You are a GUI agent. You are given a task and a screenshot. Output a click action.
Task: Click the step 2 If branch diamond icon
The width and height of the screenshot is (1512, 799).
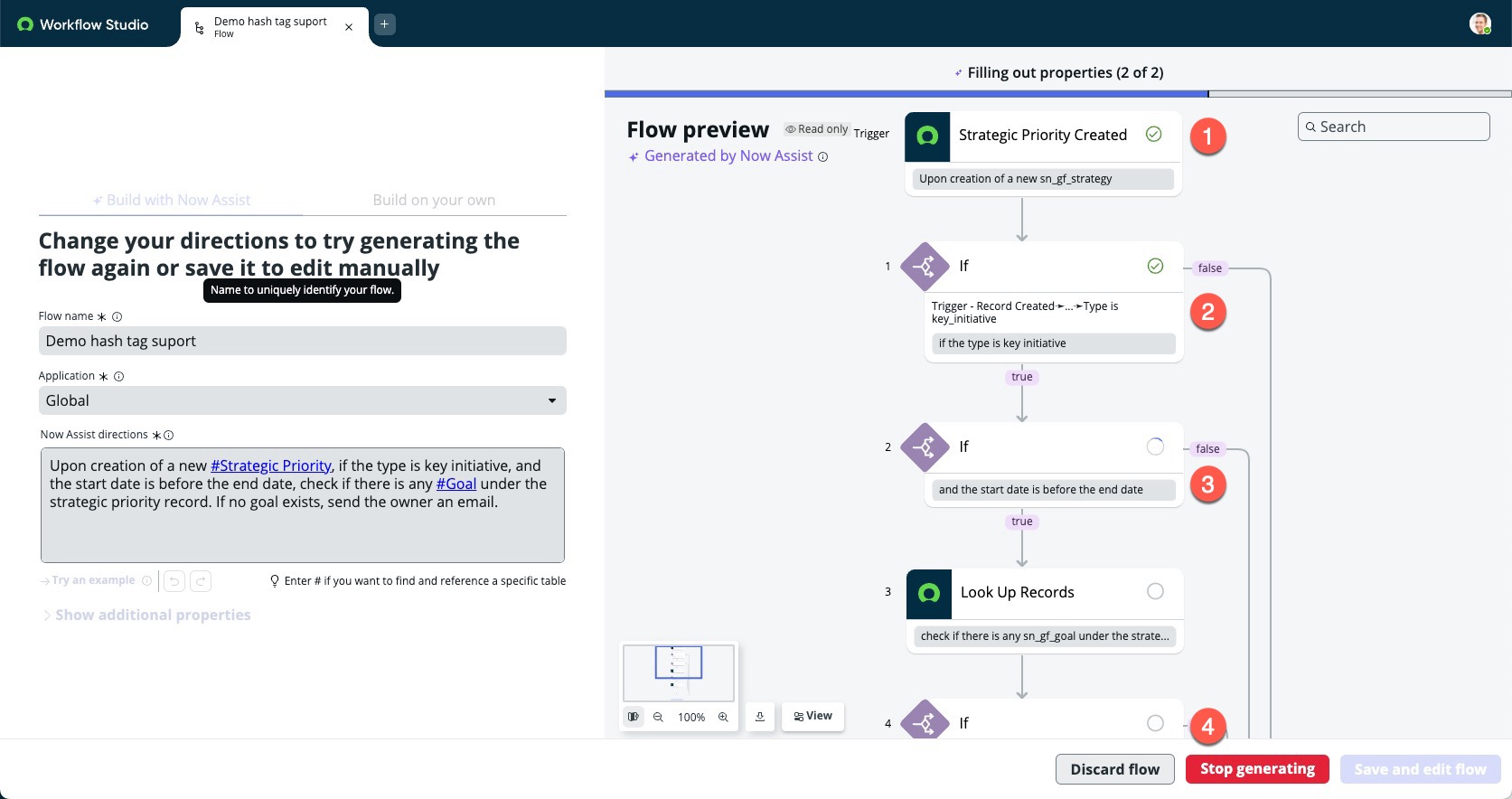click(925, 446)
